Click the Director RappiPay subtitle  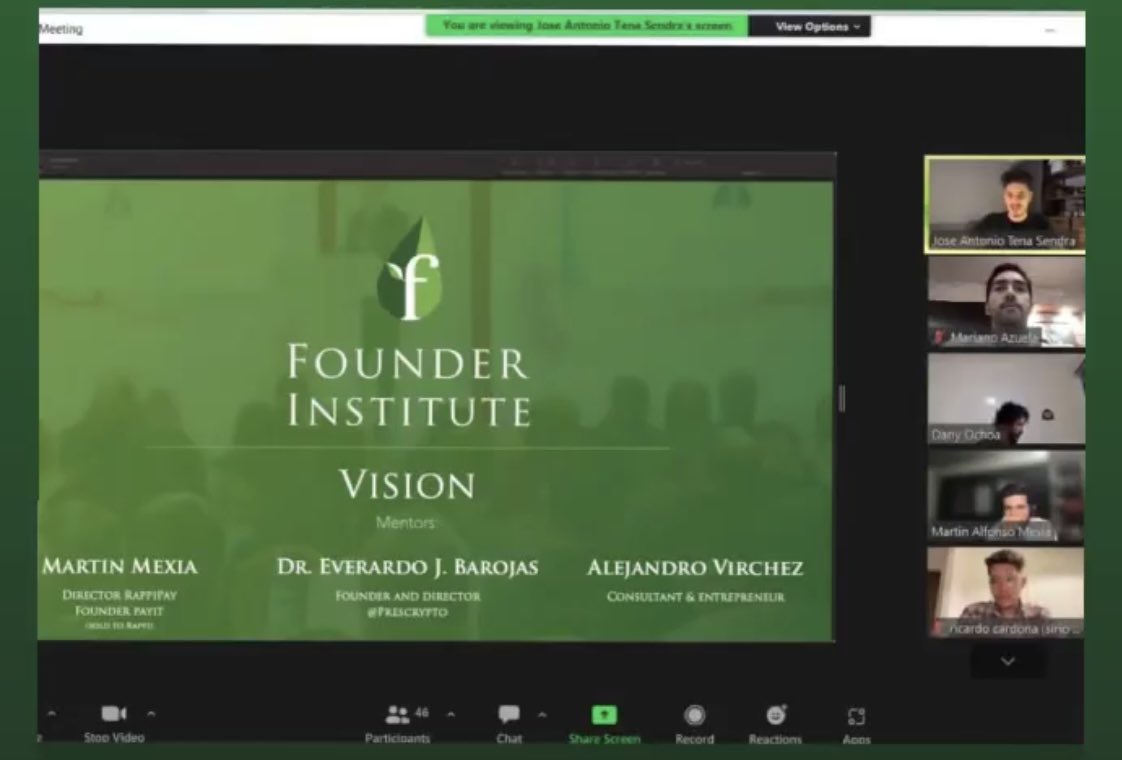(x=119, y=595)
